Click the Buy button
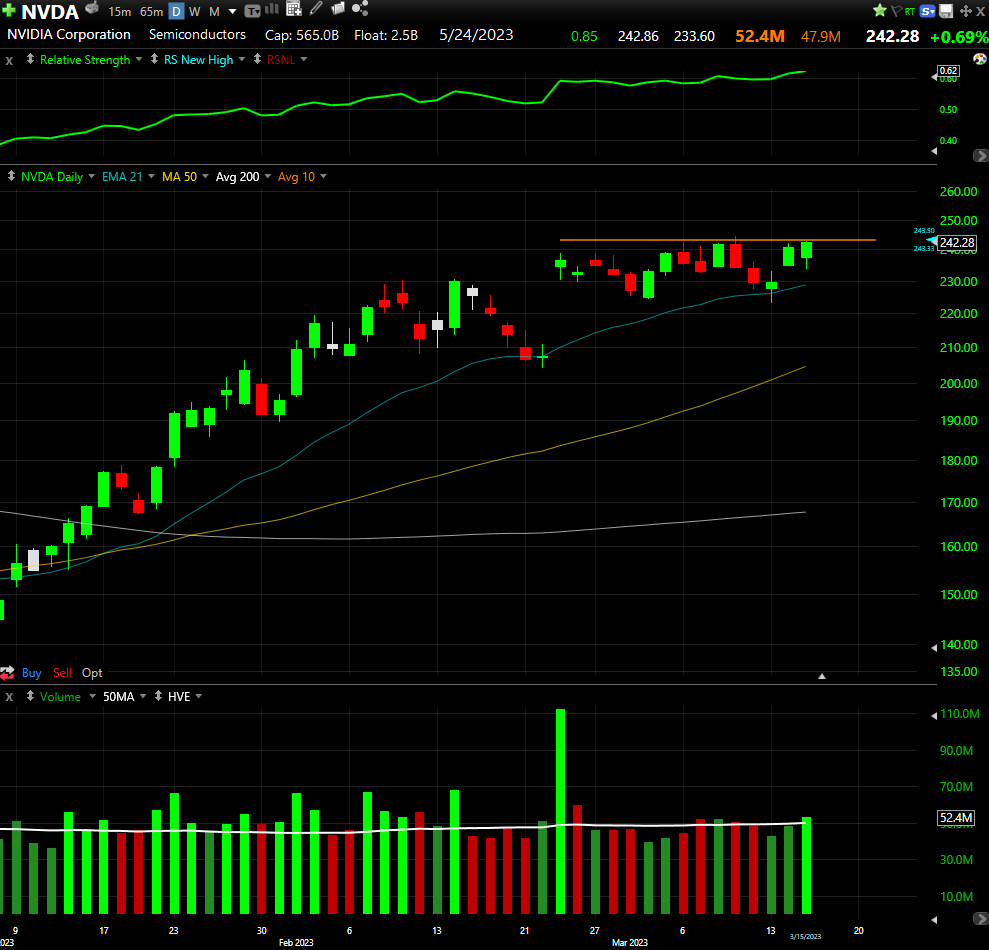Image resolution: width=989 pixels, height=950 pixels. pyautogui.click(x=32, y=673)
